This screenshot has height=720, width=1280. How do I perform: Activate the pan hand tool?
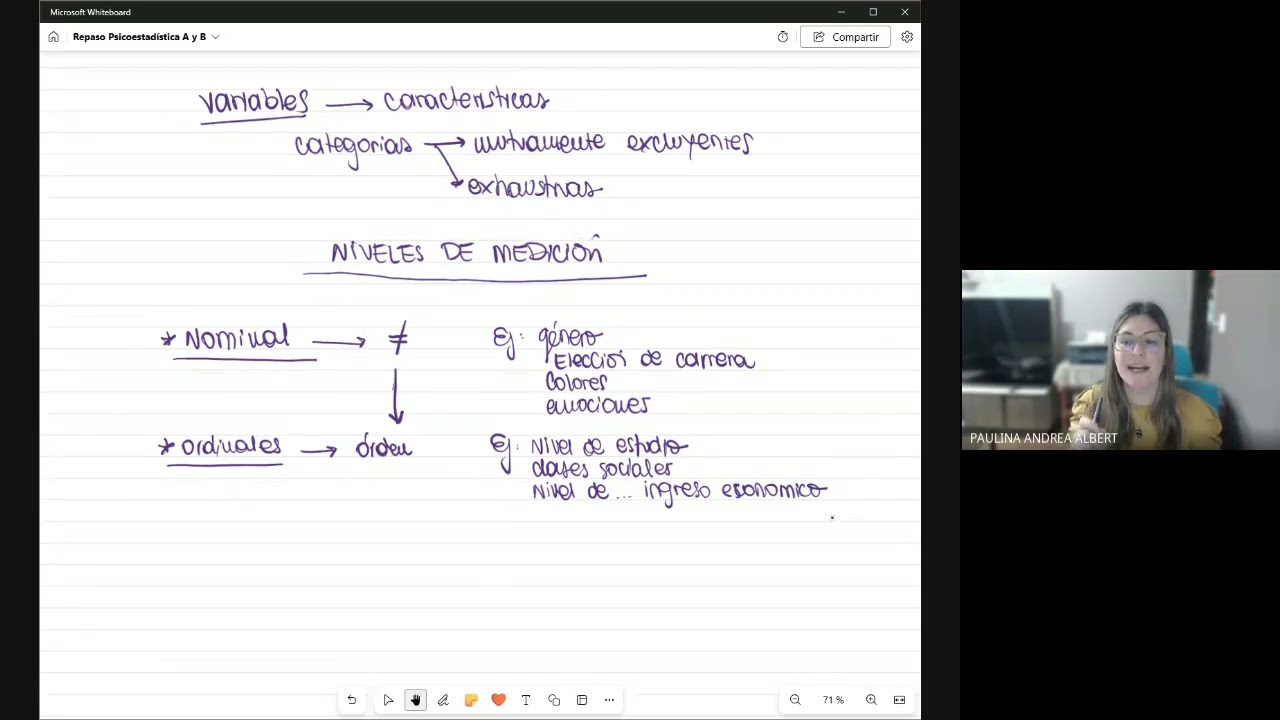(415, 700)
